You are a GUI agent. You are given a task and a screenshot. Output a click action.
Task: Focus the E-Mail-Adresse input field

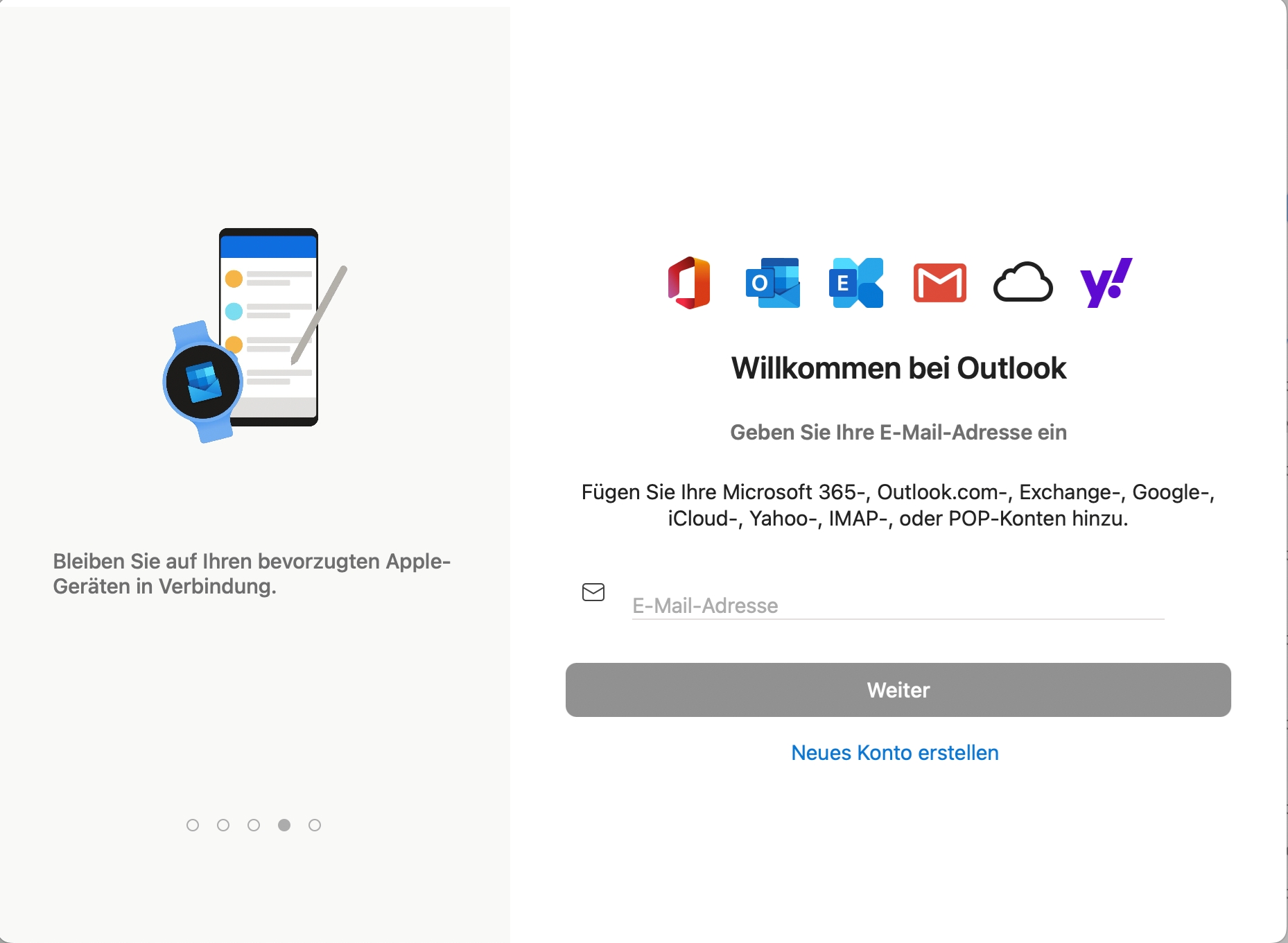(x=898, y=605)
